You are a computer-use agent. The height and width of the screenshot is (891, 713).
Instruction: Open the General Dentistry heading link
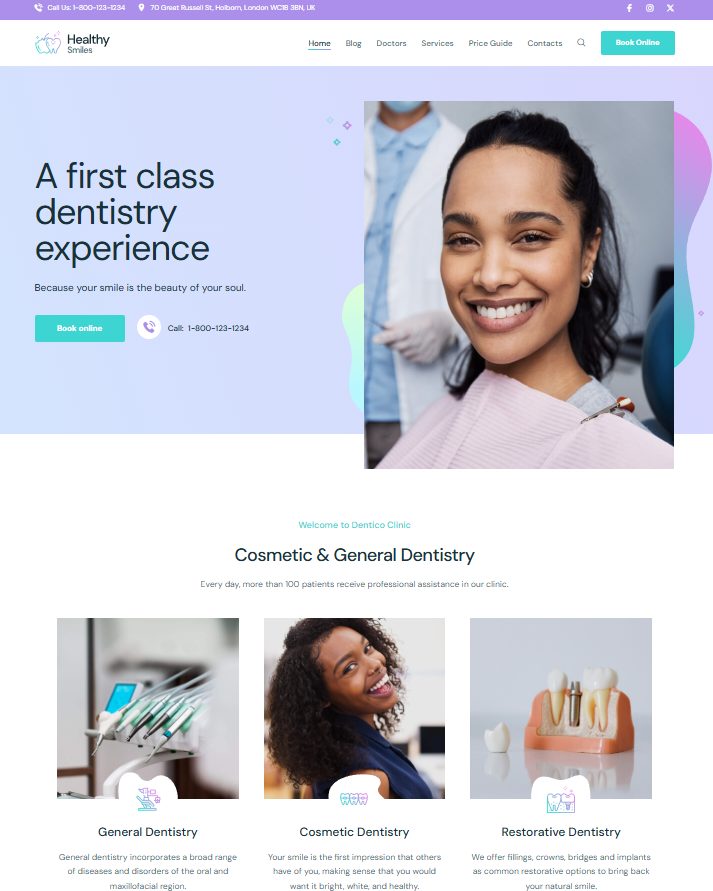pyautogui.click(x=148, y=832)
